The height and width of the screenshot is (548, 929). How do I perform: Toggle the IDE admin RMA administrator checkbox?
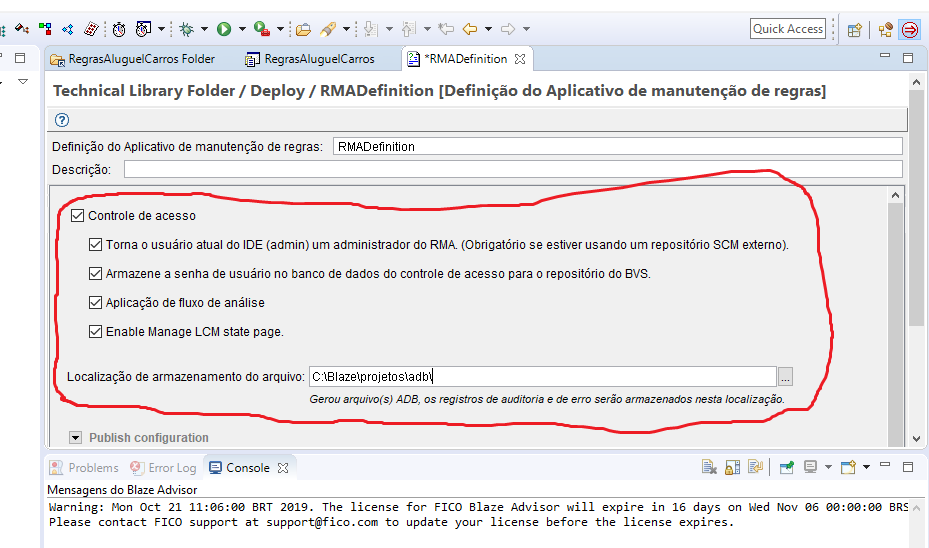tap(95, 245)
